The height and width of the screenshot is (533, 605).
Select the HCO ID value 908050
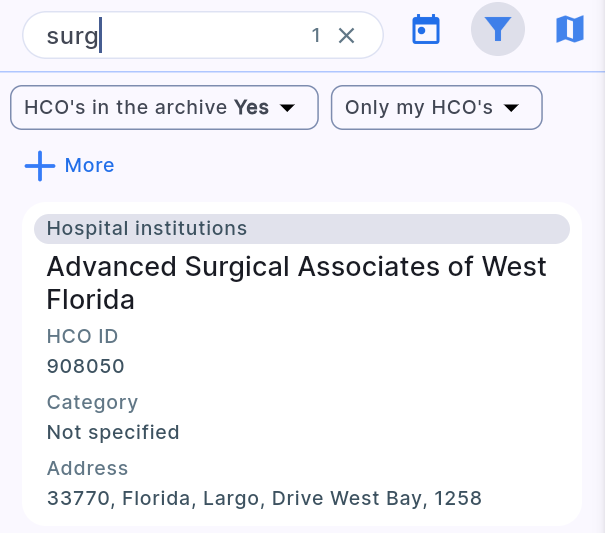(x=86, y=366)
